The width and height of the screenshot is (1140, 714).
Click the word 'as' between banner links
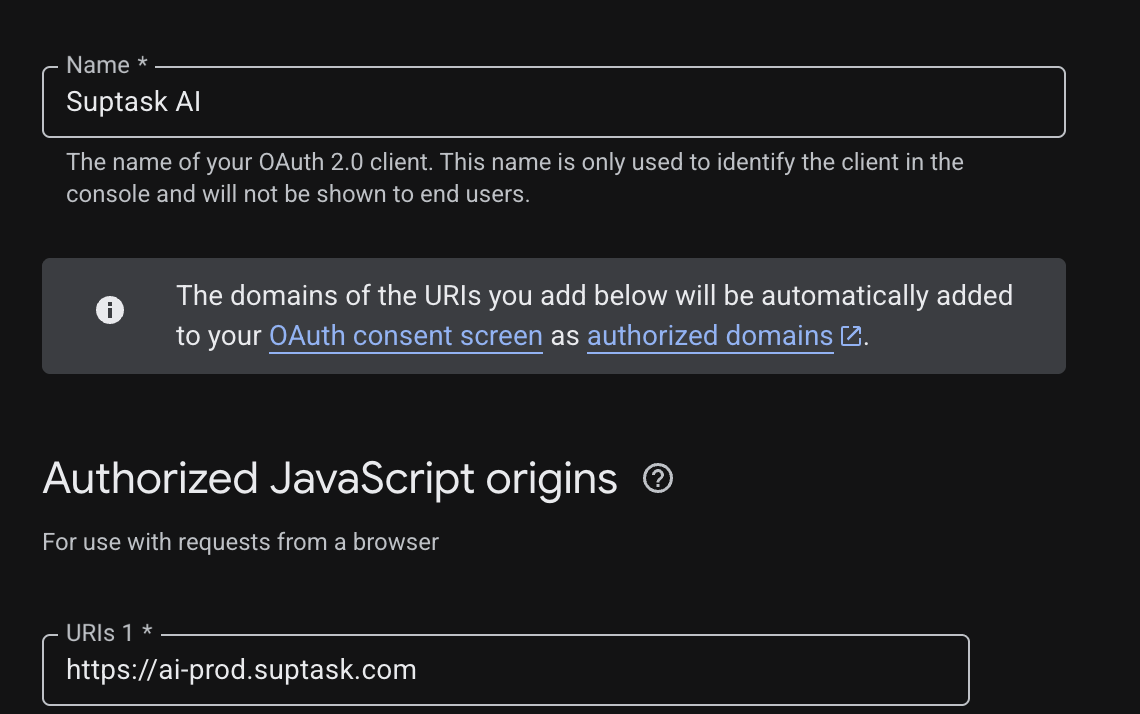pos(565,336)
